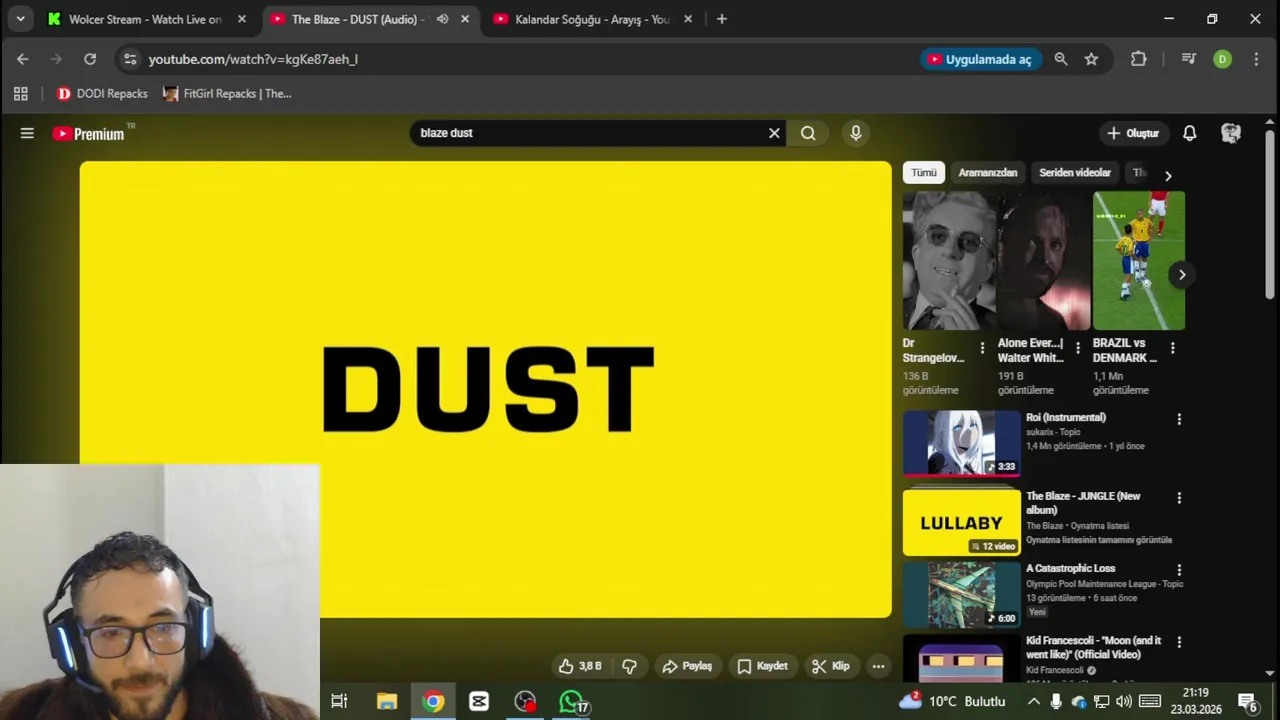Image resolution: width=1280 pixels, height=720 pixels.
Task: Click the YouTube search magnifier button
Action: [808, 133]
